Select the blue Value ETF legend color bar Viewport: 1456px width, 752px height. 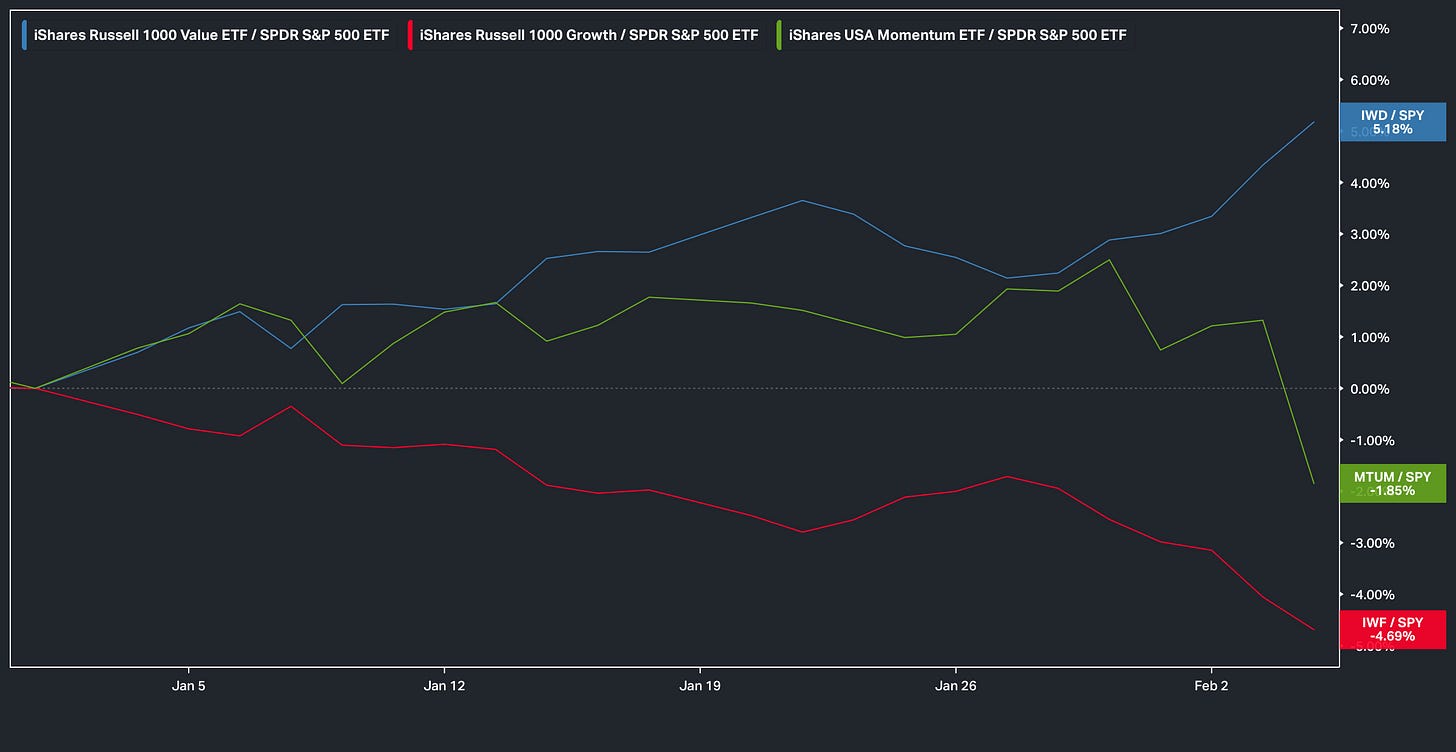24,35
